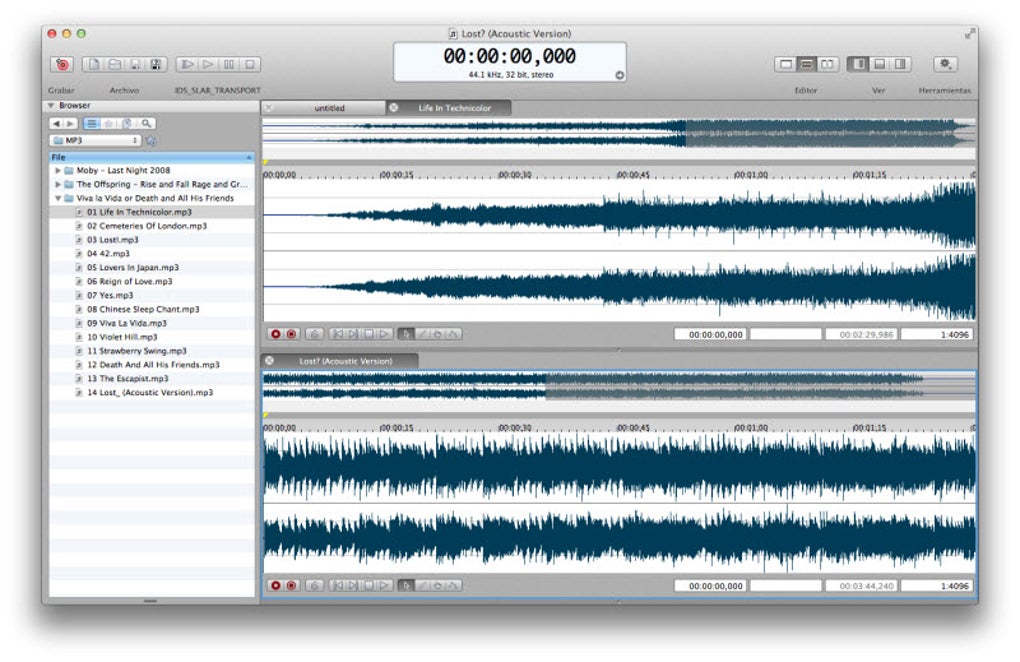The image size is (1020, 662).
Task: Switch Editor to stacked horizontal layout
Action: point(807,64)
